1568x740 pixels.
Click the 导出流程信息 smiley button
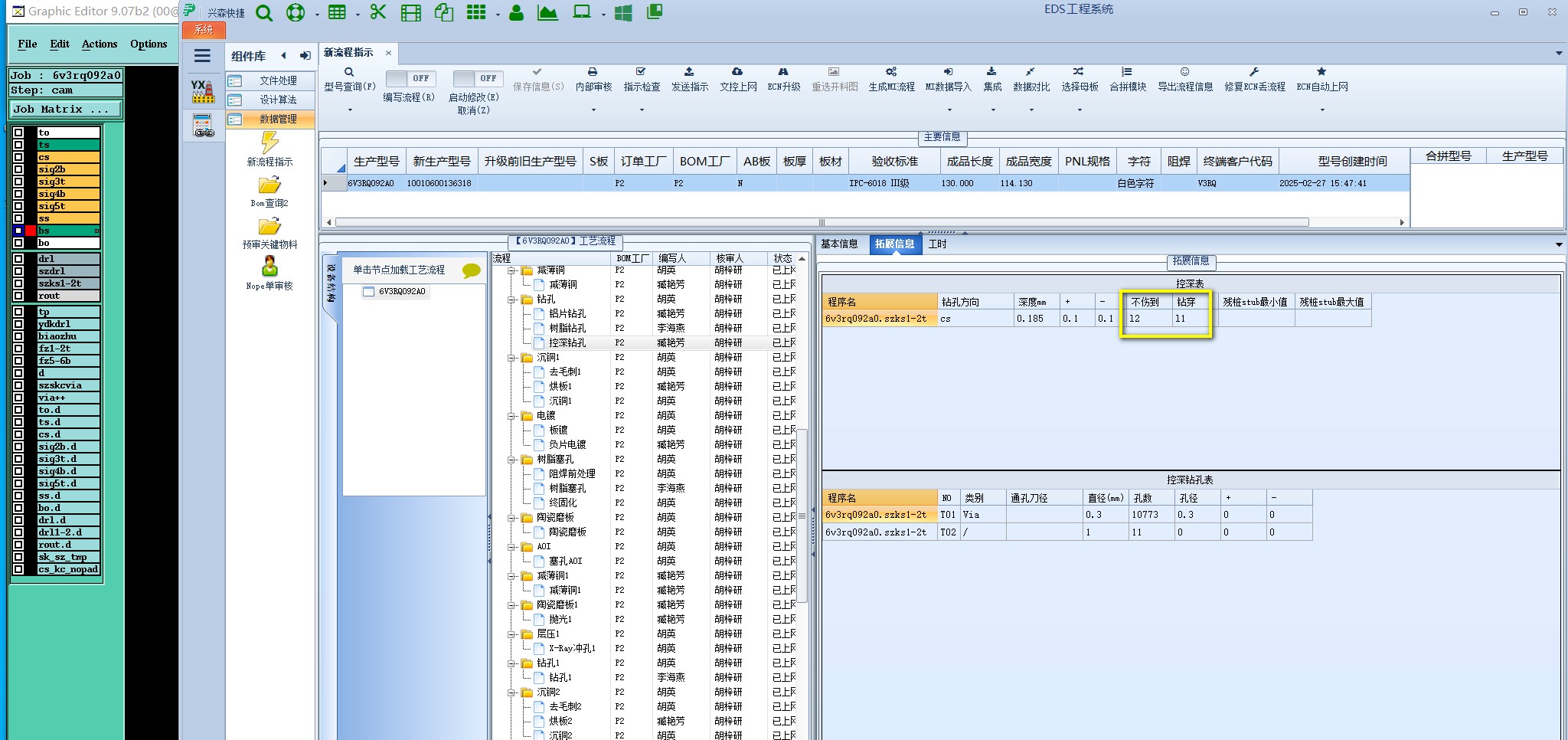[x=1185, y=80]
